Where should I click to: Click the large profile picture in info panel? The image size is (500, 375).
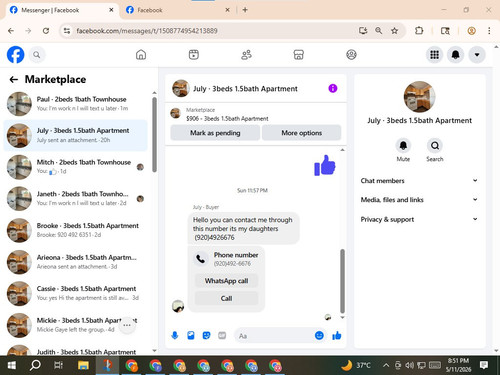click(x=419, y=97)
